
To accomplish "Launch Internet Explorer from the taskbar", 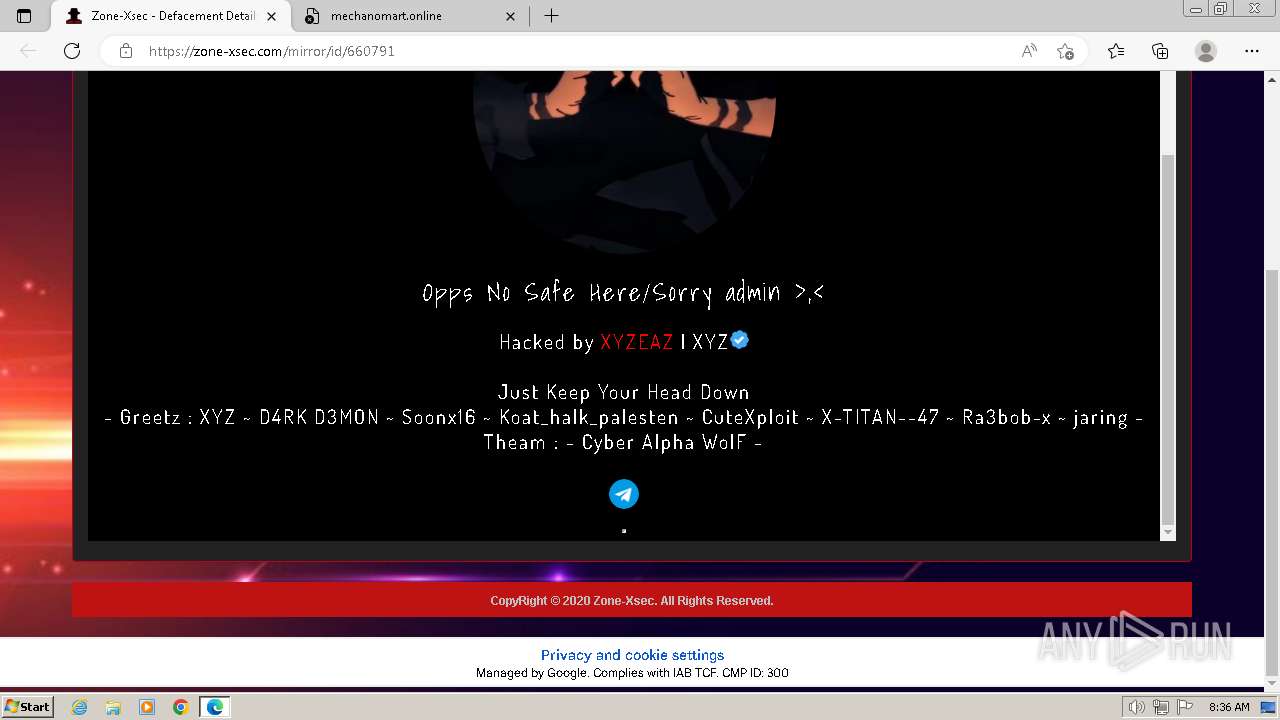I will [80, 707].
